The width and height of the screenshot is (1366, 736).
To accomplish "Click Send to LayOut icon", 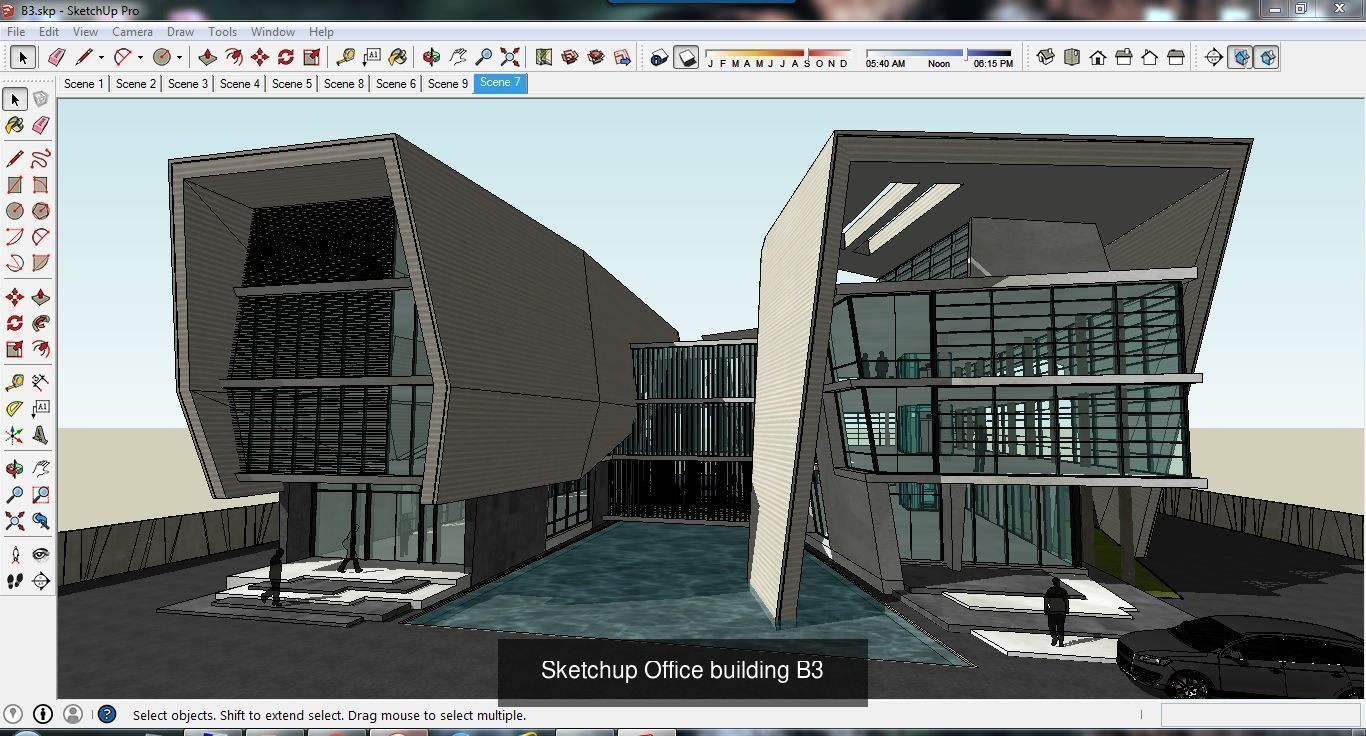I will tap(622, 57).
